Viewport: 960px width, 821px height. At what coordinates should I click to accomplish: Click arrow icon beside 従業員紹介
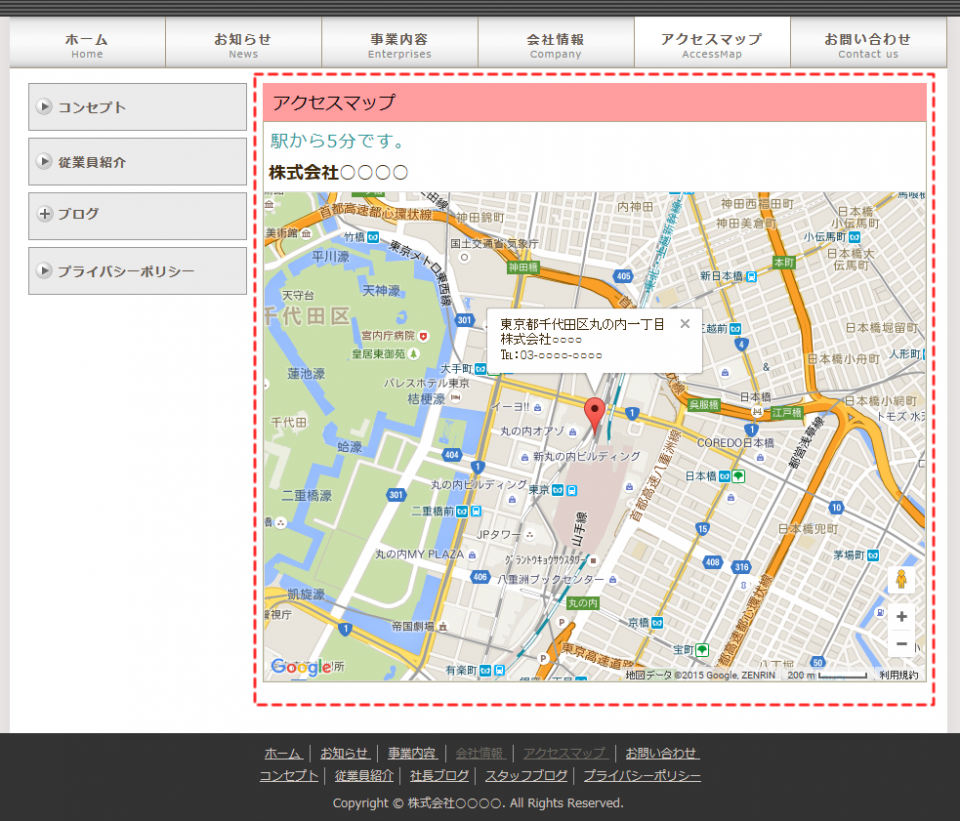point(44,161)
